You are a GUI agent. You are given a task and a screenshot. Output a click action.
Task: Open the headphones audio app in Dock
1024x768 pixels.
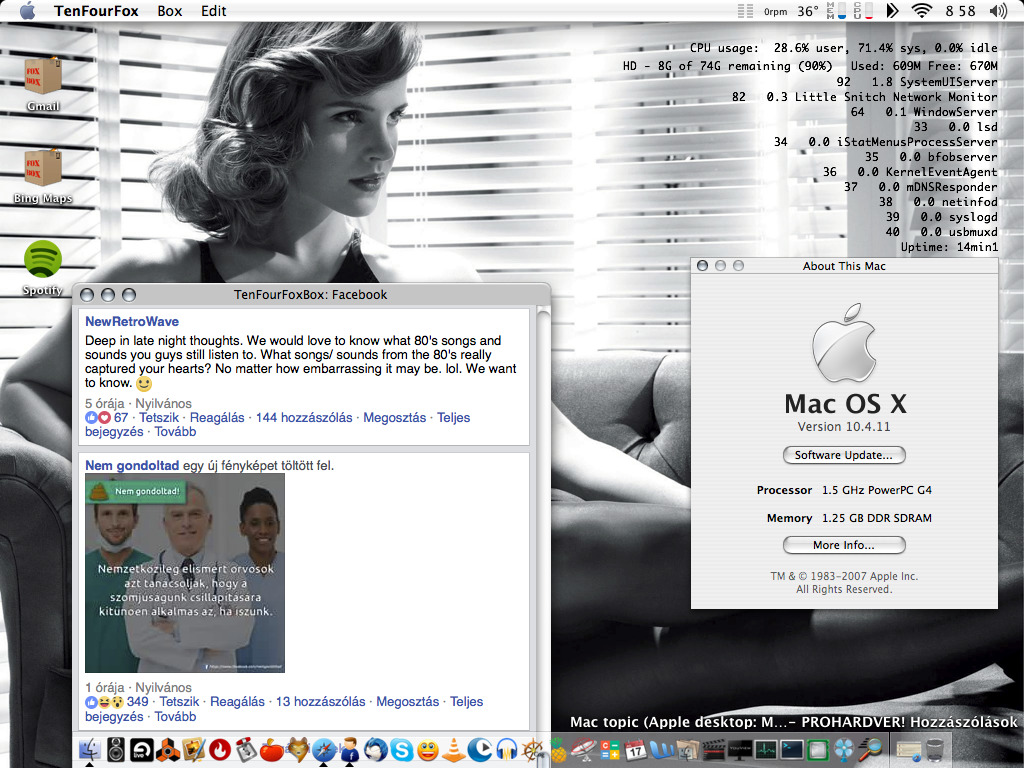point(506,750)
